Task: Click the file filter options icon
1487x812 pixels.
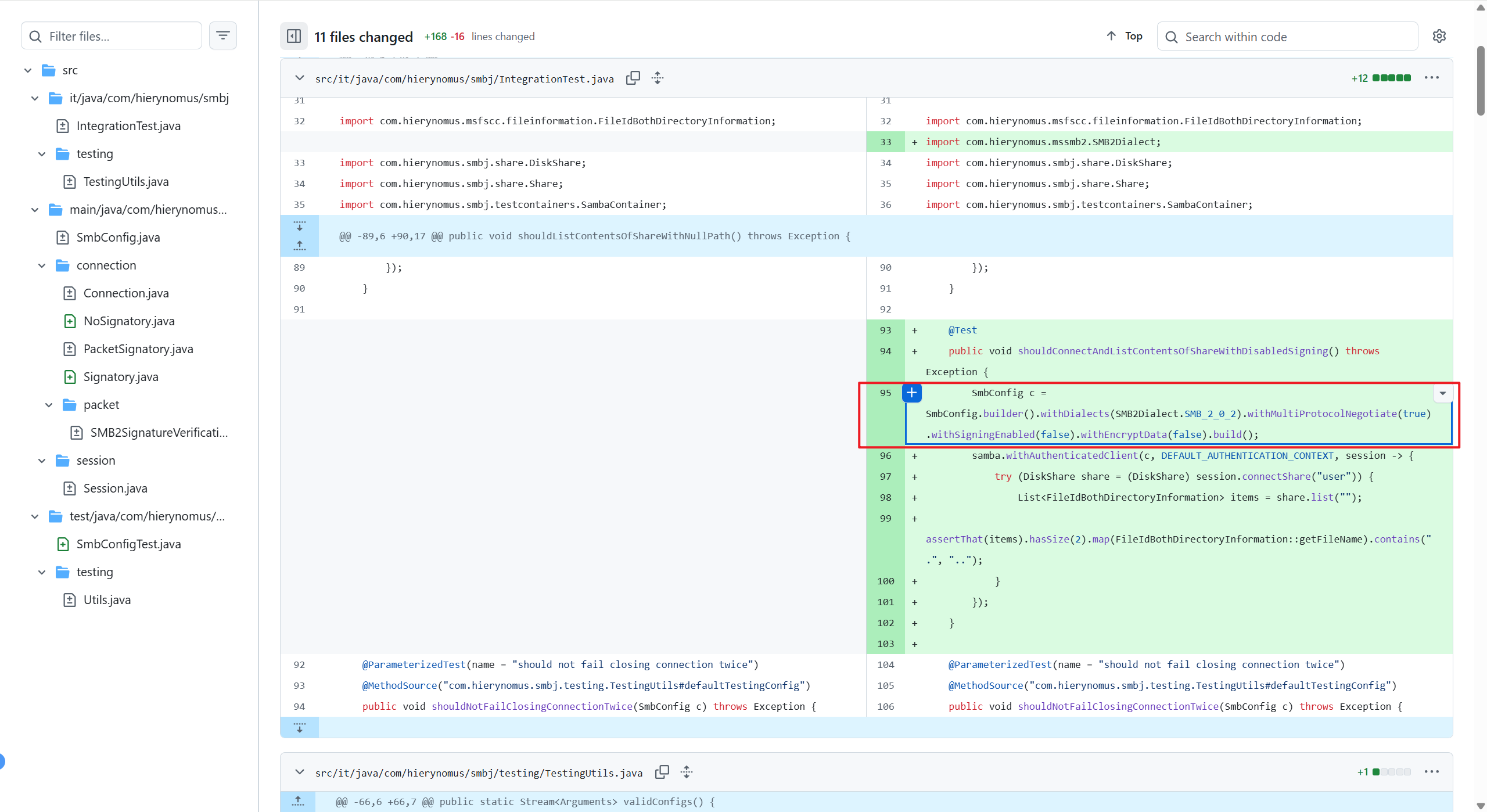Action: tap(222, 36)
